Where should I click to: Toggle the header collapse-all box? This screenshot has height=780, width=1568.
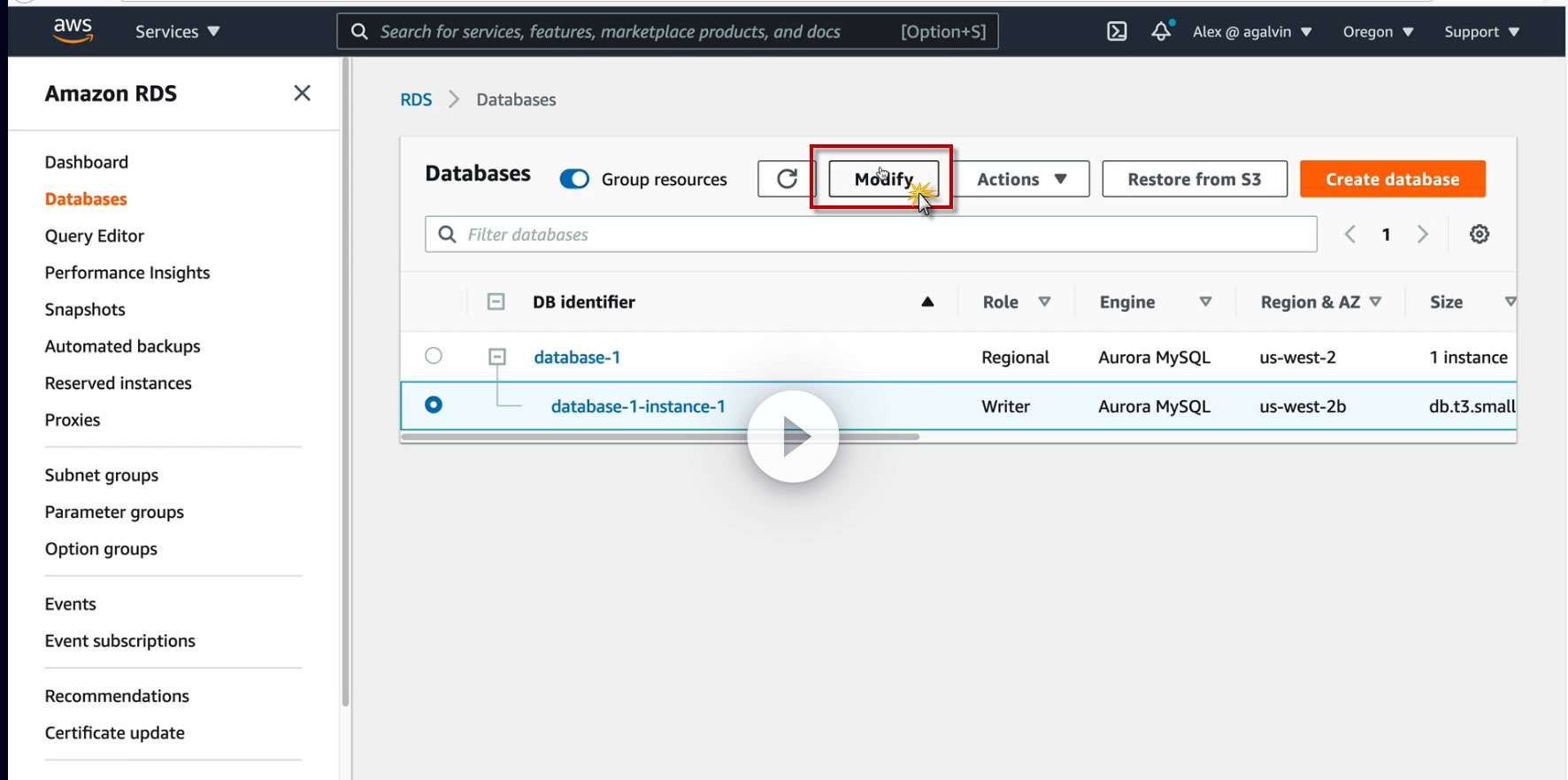coord(496,302)
